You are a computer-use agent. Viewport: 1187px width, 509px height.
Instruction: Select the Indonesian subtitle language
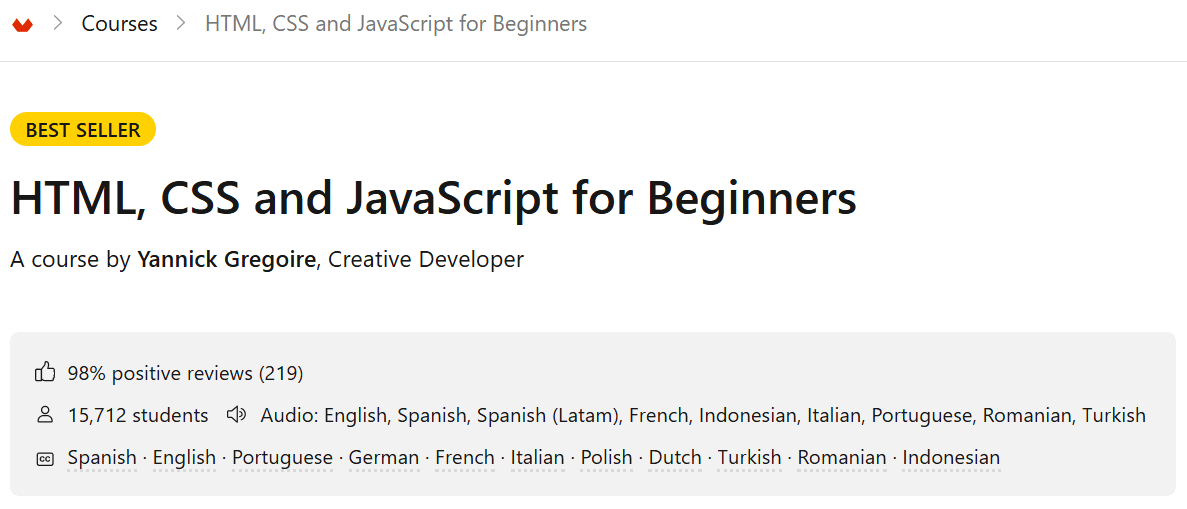point(952,457)
